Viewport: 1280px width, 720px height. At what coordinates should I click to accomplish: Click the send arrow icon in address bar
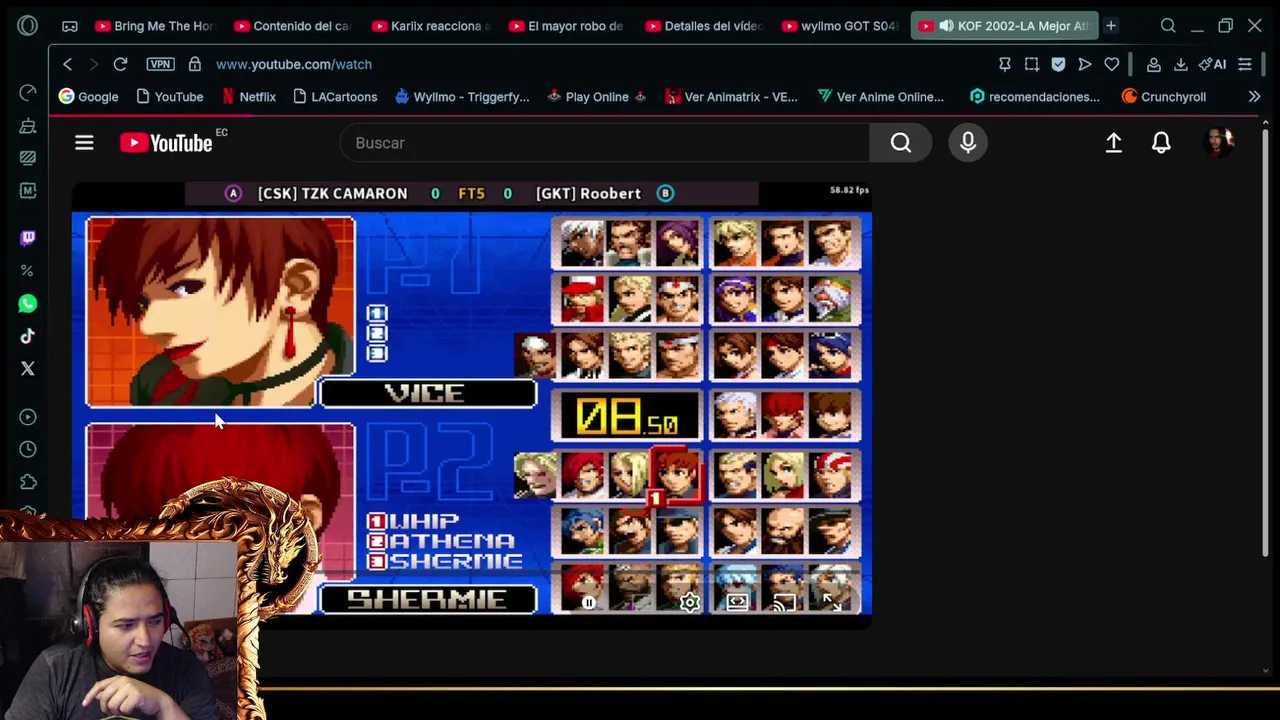(1085, 64)
